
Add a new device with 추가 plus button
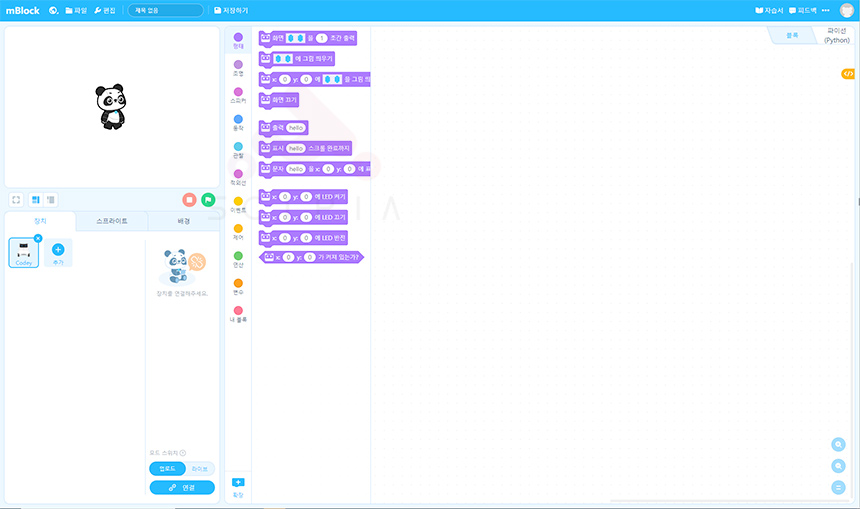click(58, 253)
